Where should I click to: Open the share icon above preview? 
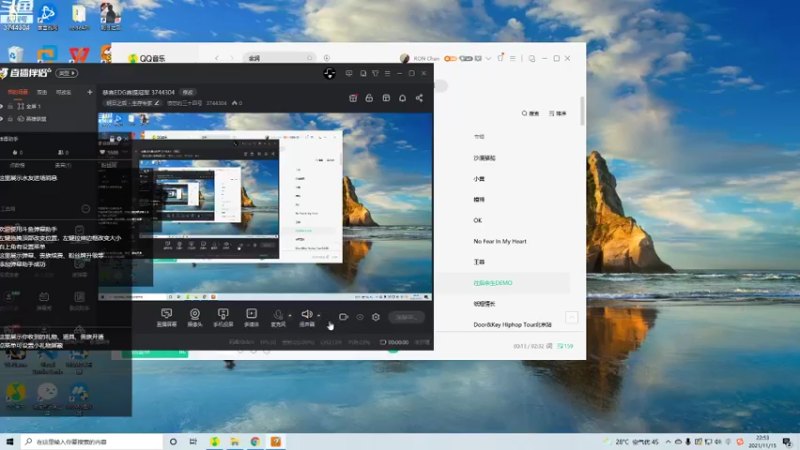[x=419, y=98]
